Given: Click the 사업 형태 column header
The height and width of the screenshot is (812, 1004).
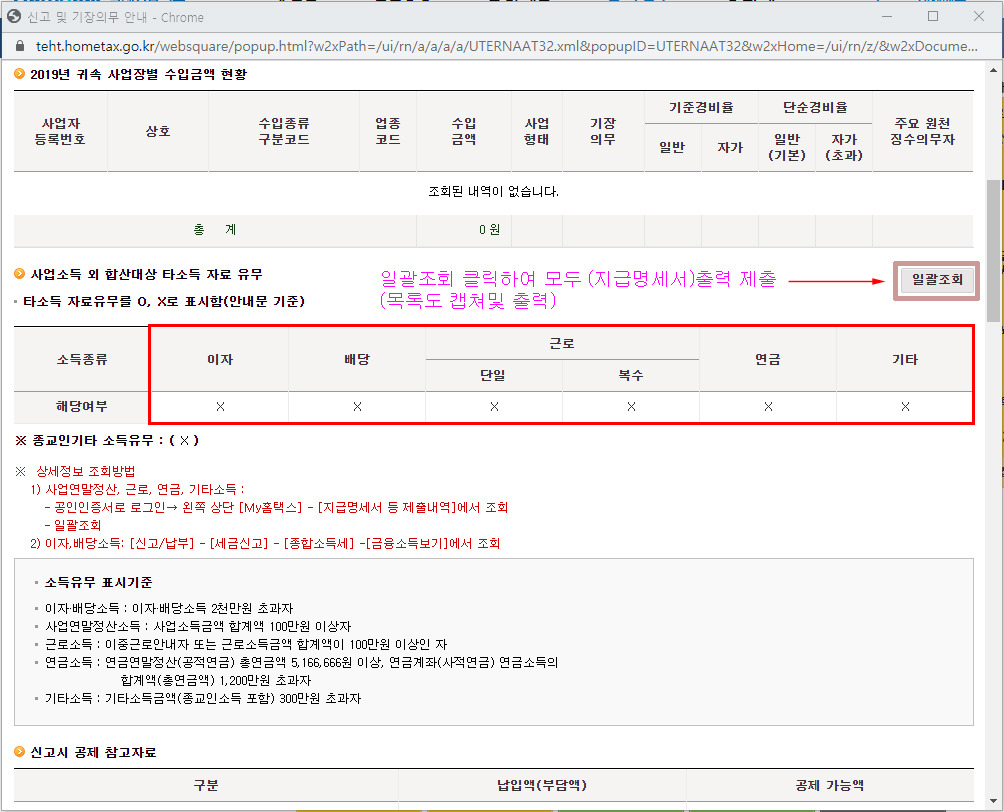Looking at the screenshot, I should (x=537, y=131).
